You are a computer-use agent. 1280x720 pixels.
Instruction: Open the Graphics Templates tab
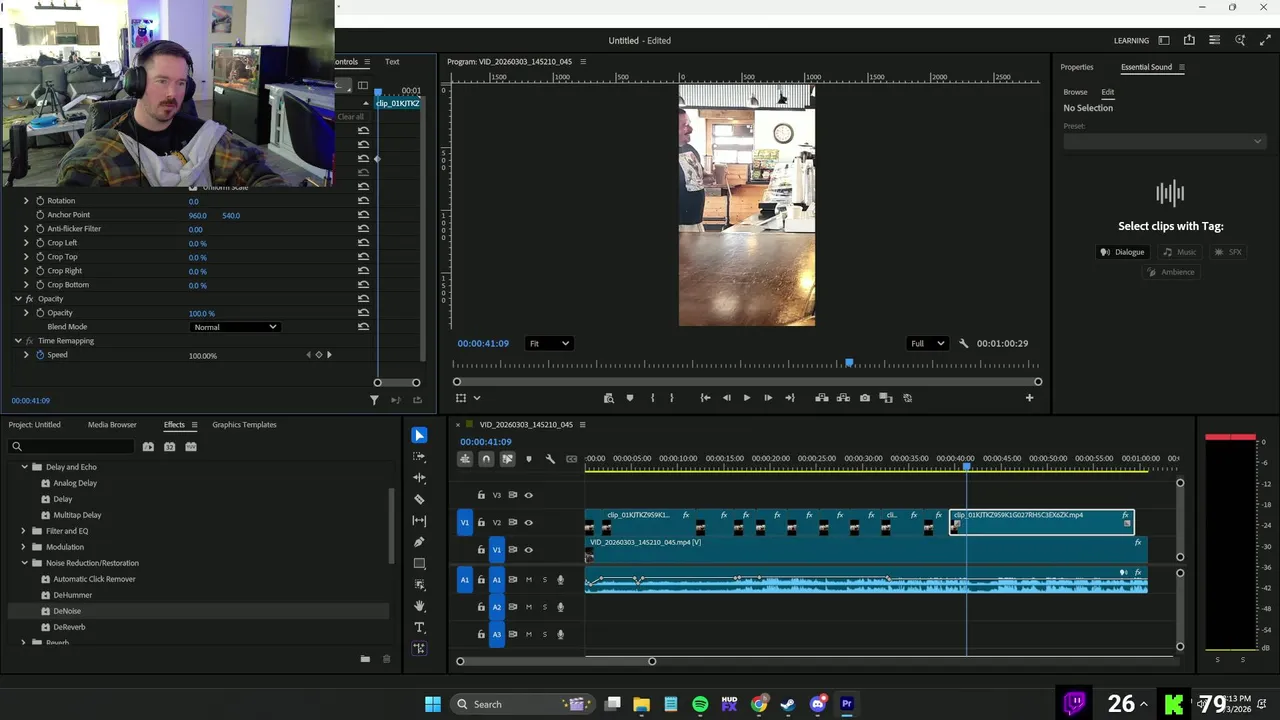click(x=244, y=425)
